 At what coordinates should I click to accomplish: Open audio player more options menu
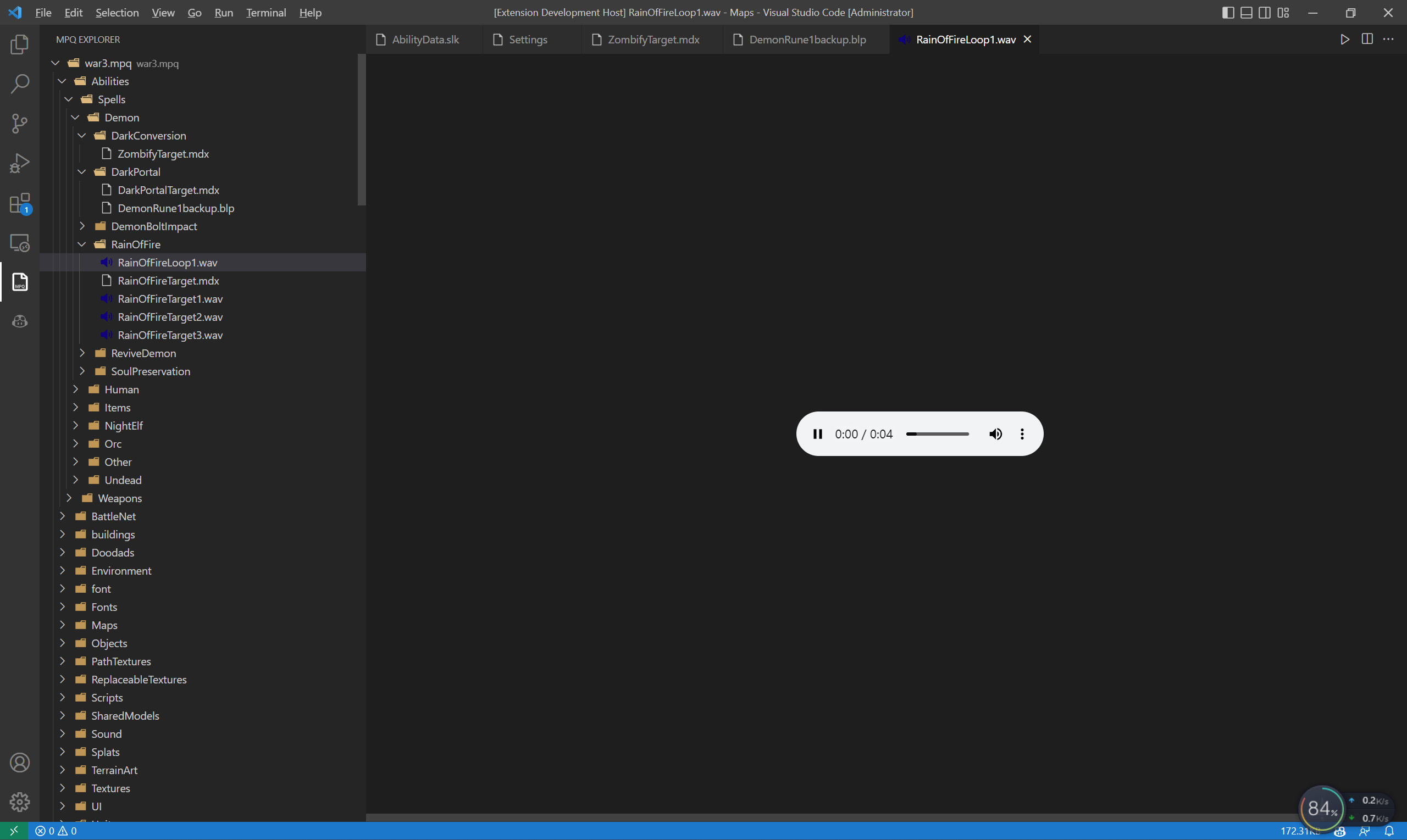1022,434
